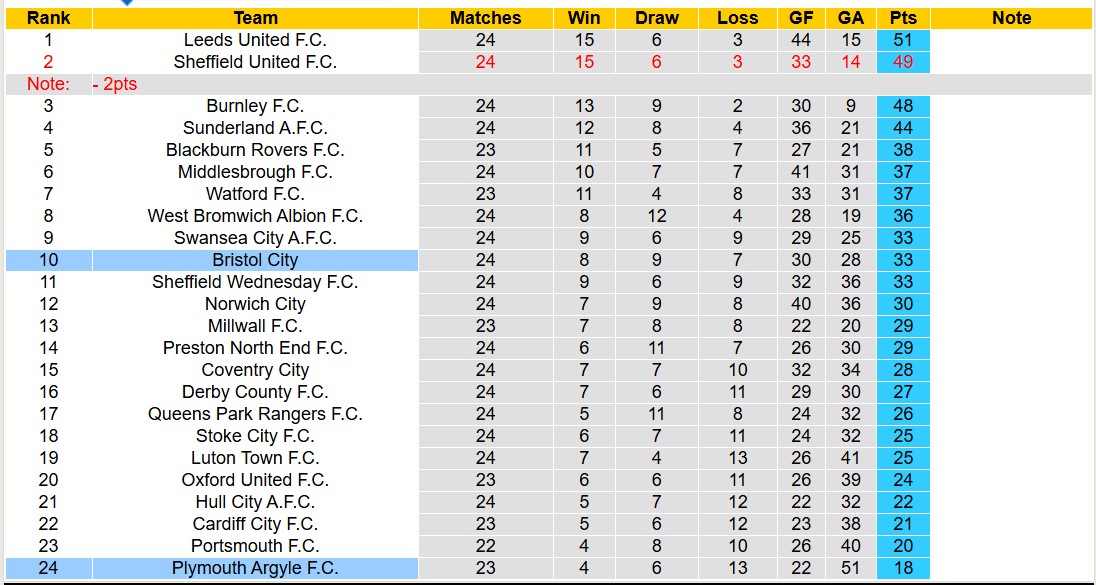Click the Note column header

coord(1011,18)
